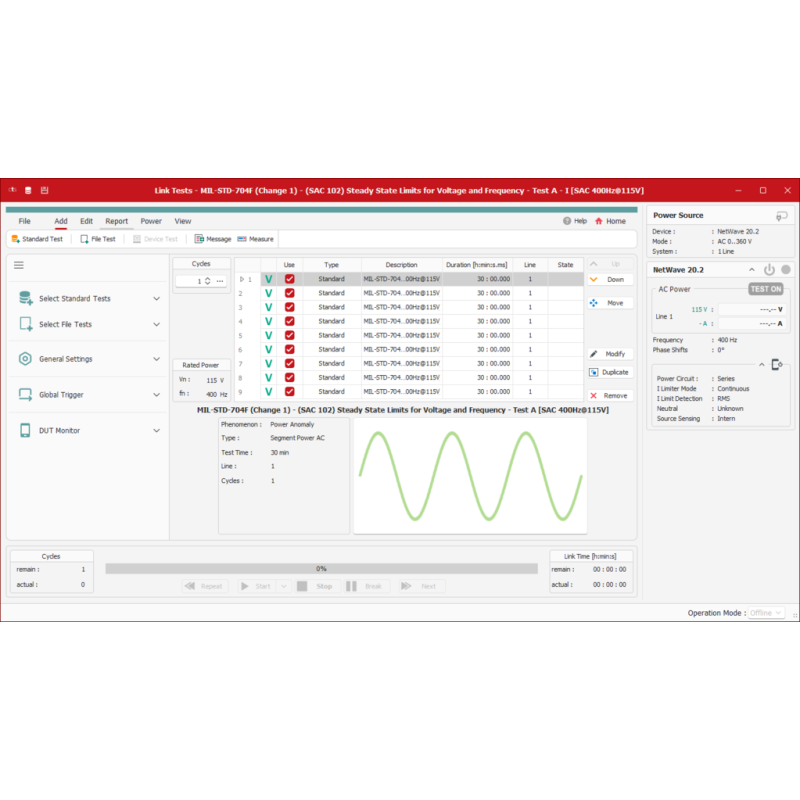Viewport: 800px width, 800px height.
Task: Open the Message tool
Action: pyautogui.click(x=213, y=239)
